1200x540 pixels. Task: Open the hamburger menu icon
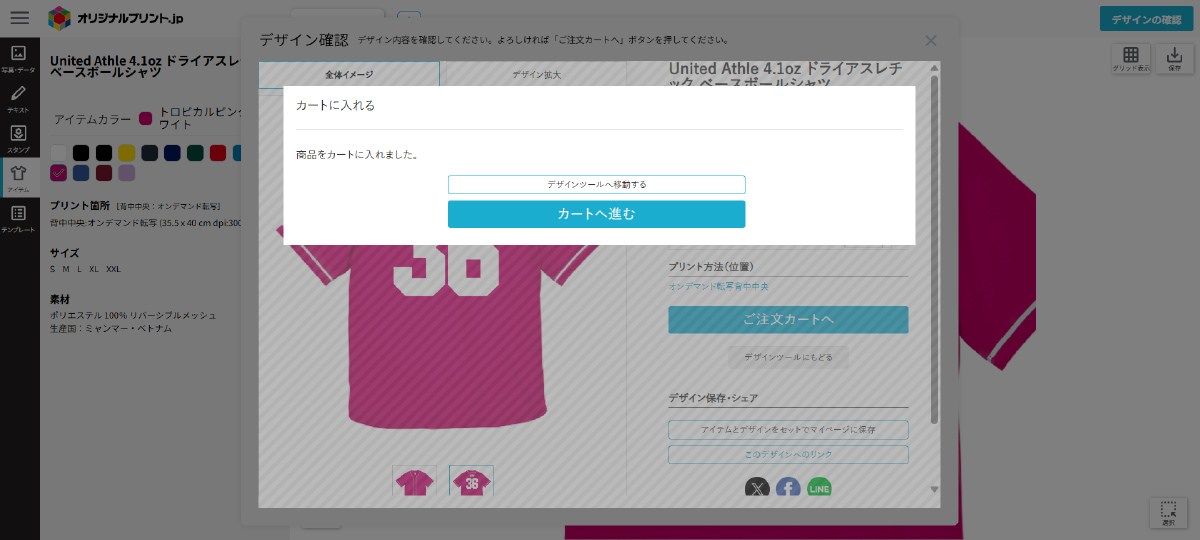pyautogui.click(x=20, y=18)
